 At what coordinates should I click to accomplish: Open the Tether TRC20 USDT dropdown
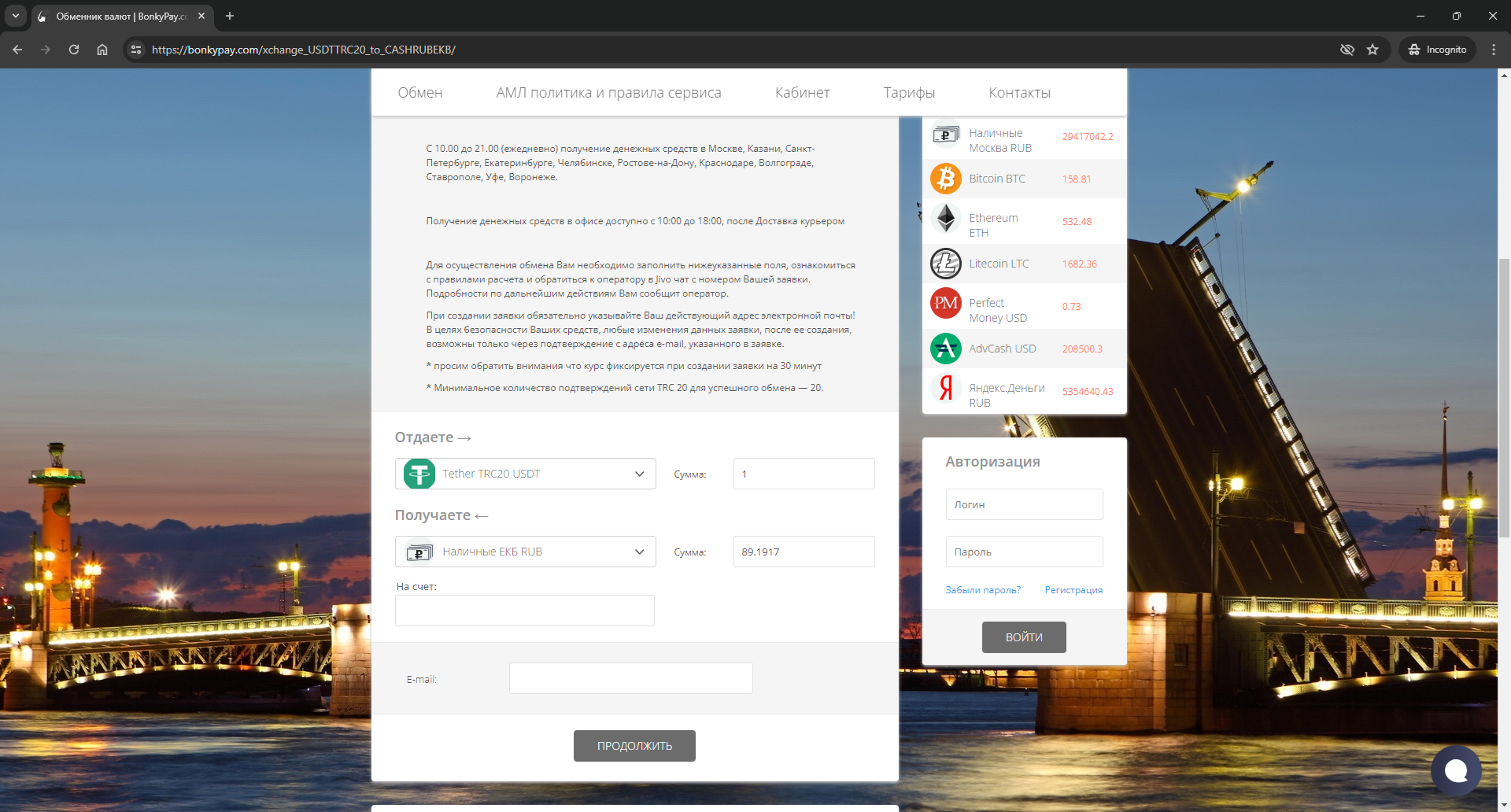coord(525,474)
